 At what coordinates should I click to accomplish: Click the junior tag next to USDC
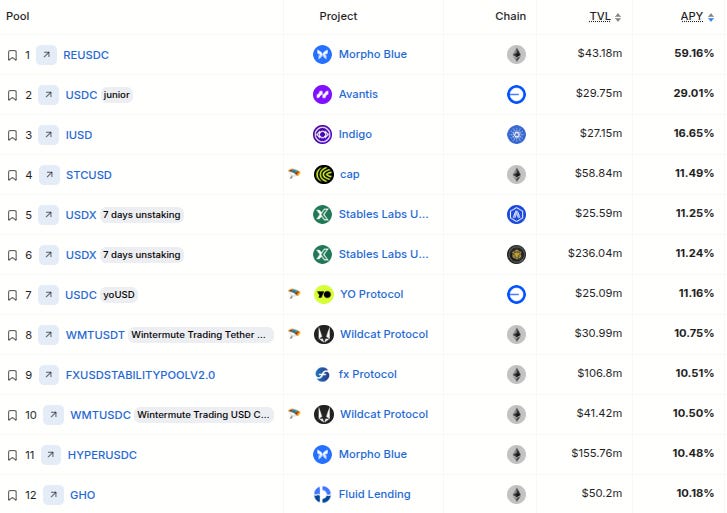116,95
